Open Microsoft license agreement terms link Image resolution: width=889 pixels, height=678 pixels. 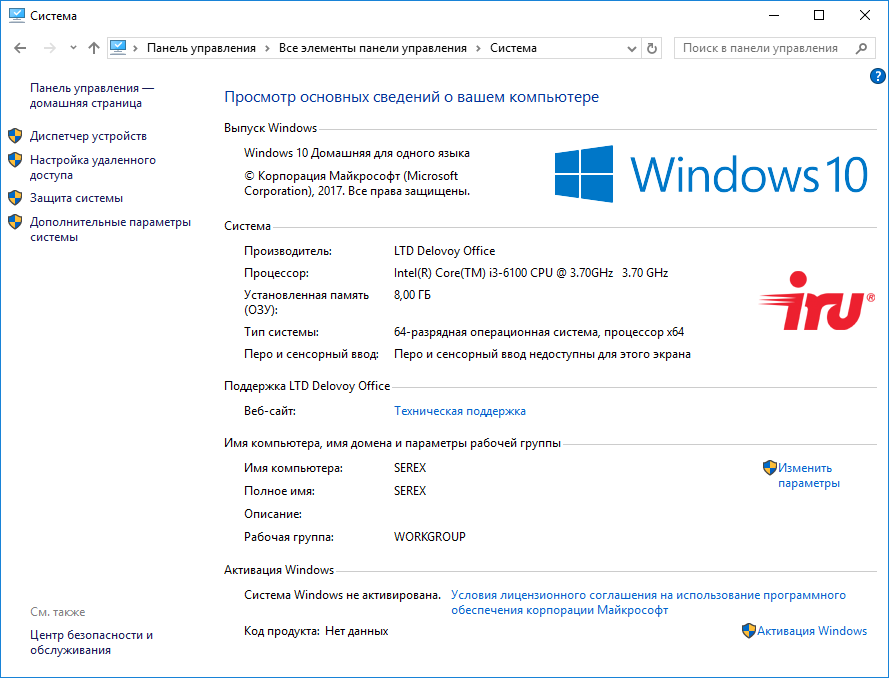[x=648, y=603]
